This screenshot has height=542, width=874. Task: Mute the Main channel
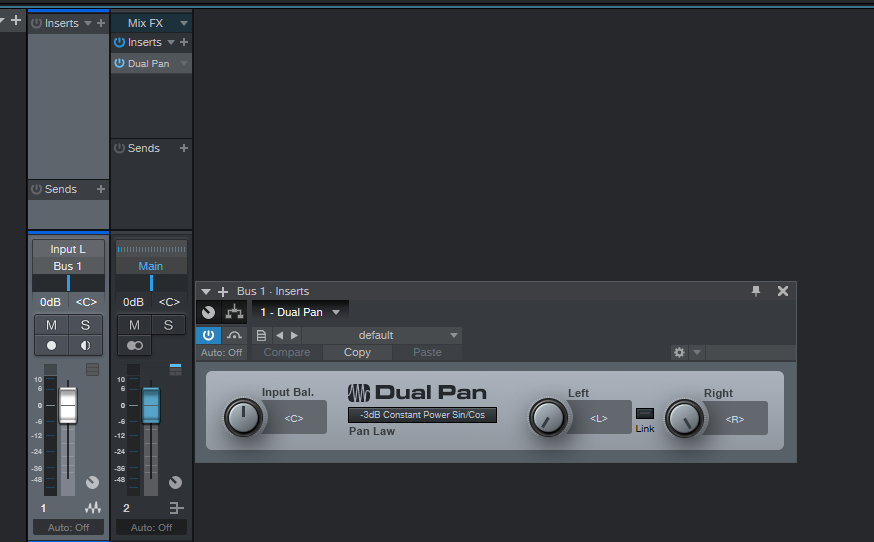134,325
